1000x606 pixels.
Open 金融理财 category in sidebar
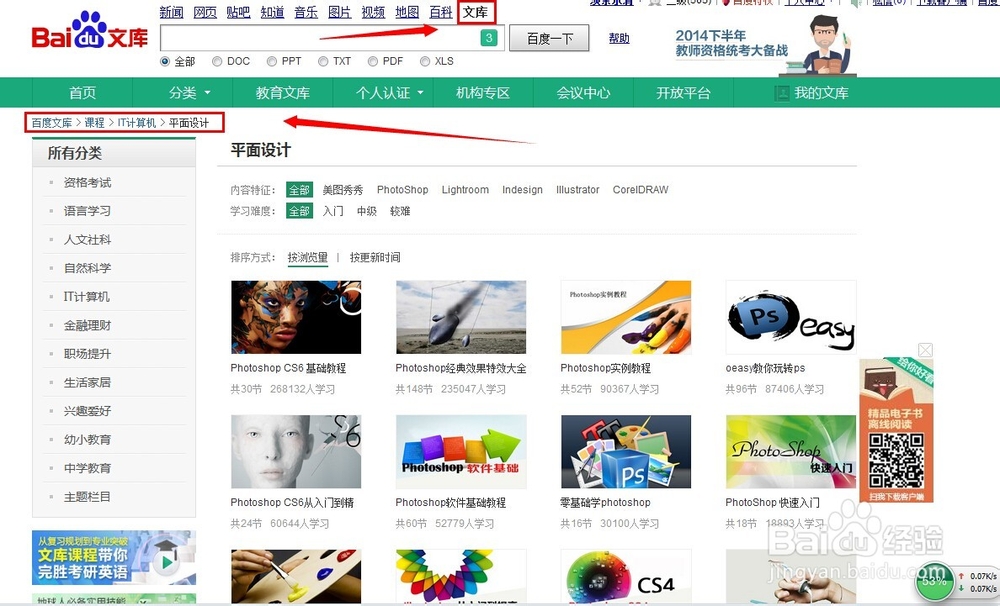click(x=87, y=325)
